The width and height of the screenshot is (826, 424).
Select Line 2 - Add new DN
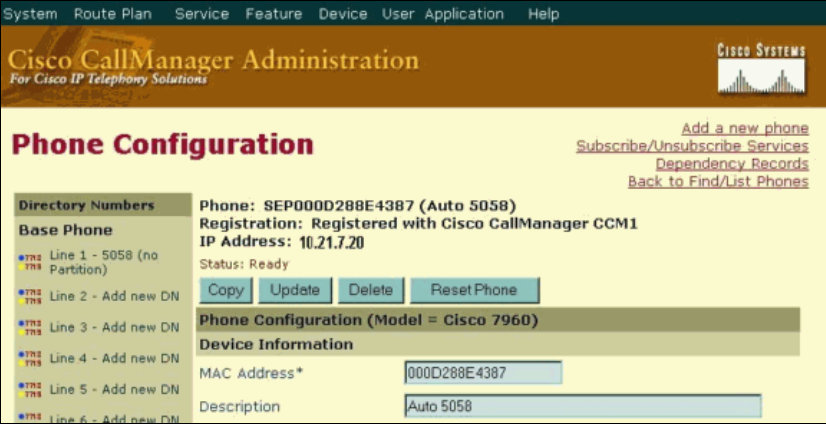114,296
